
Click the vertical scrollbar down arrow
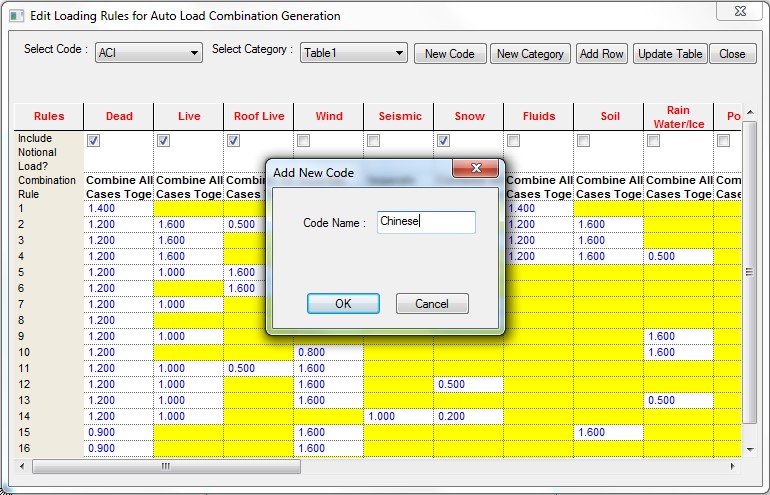(750, 450)
